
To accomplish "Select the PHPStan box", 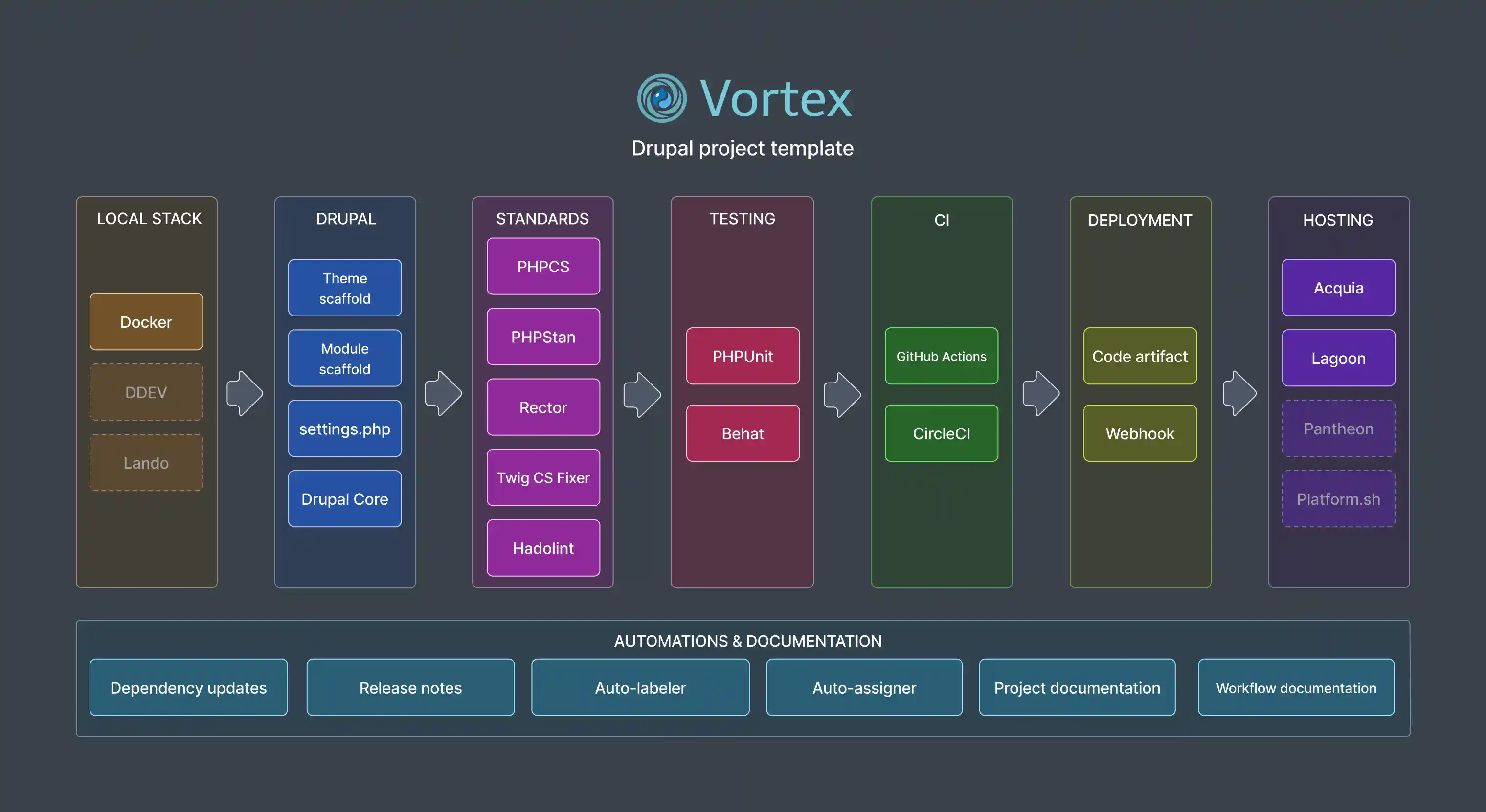I will pyautogui.click(x=543, y=337).
